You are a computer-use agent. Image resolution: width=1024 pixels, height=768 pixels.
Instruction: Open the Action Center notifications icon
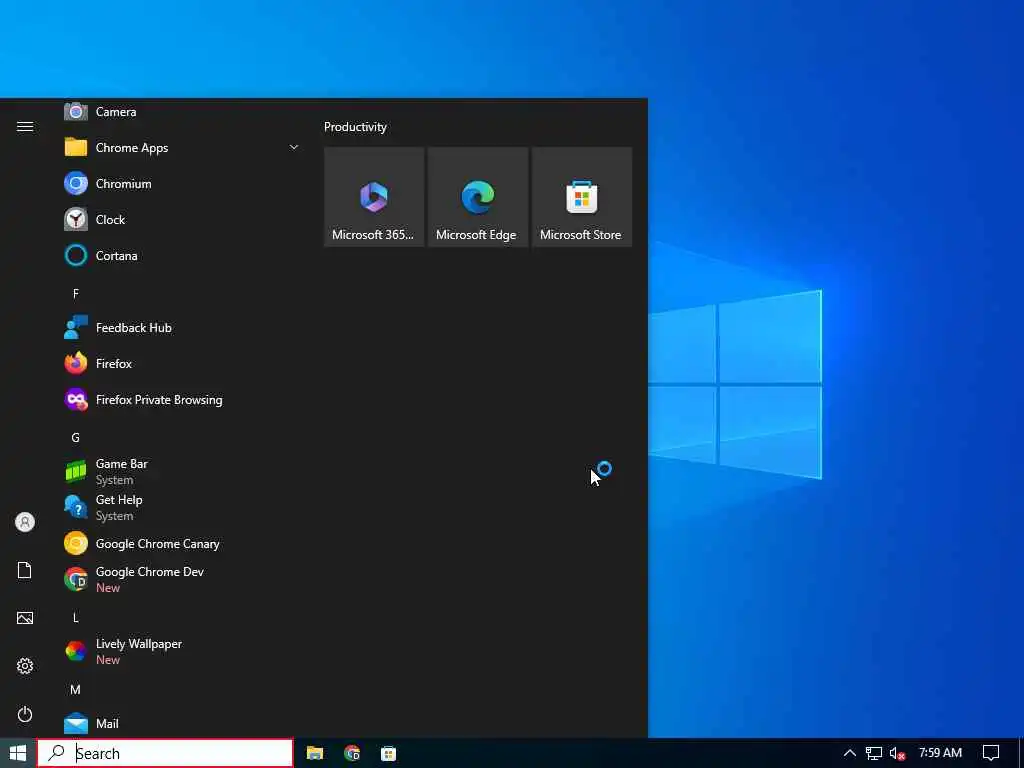tap(991, 753)
